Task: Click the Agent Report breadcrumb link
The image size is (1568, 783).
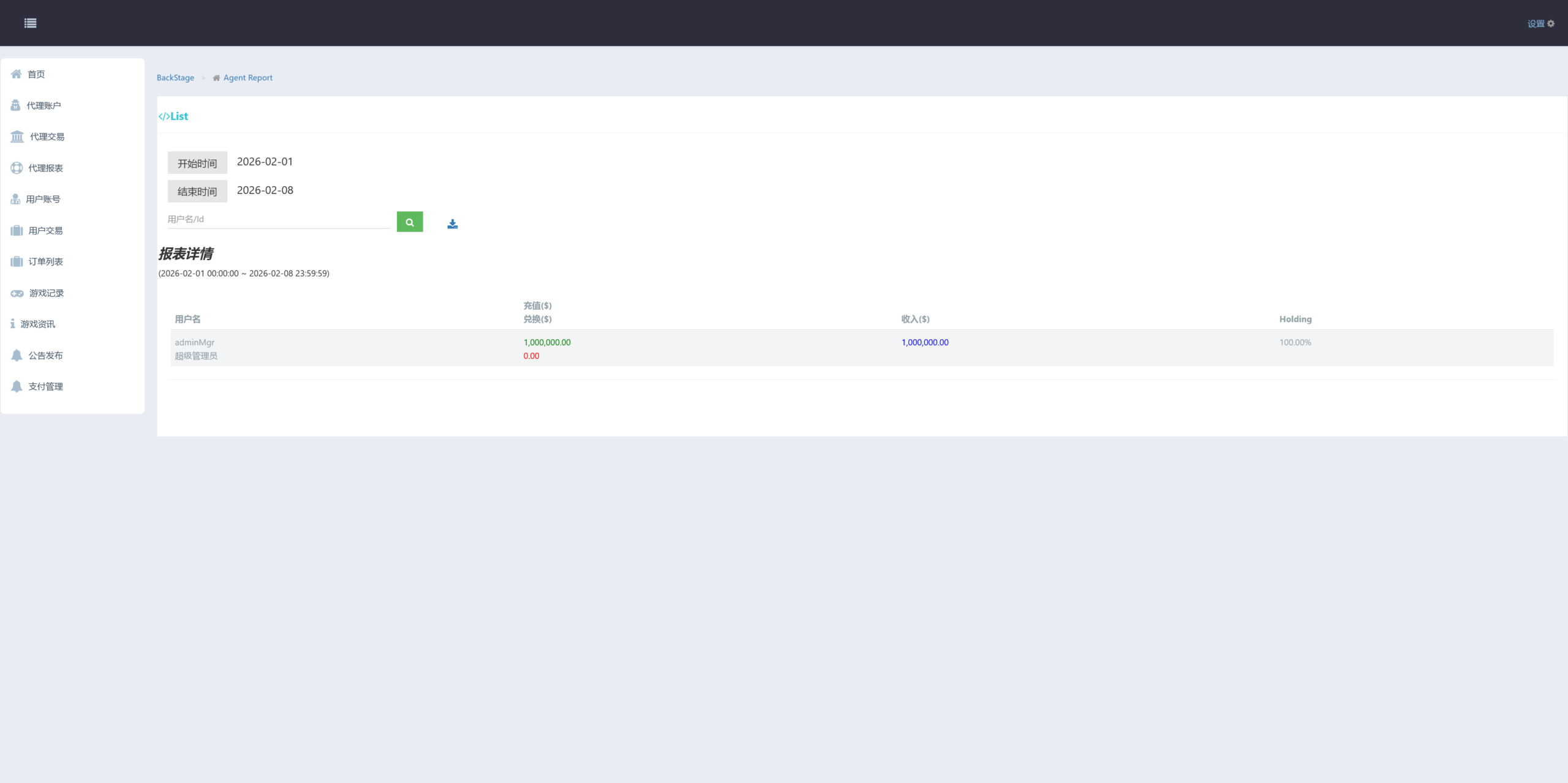Action: point(247,78)
